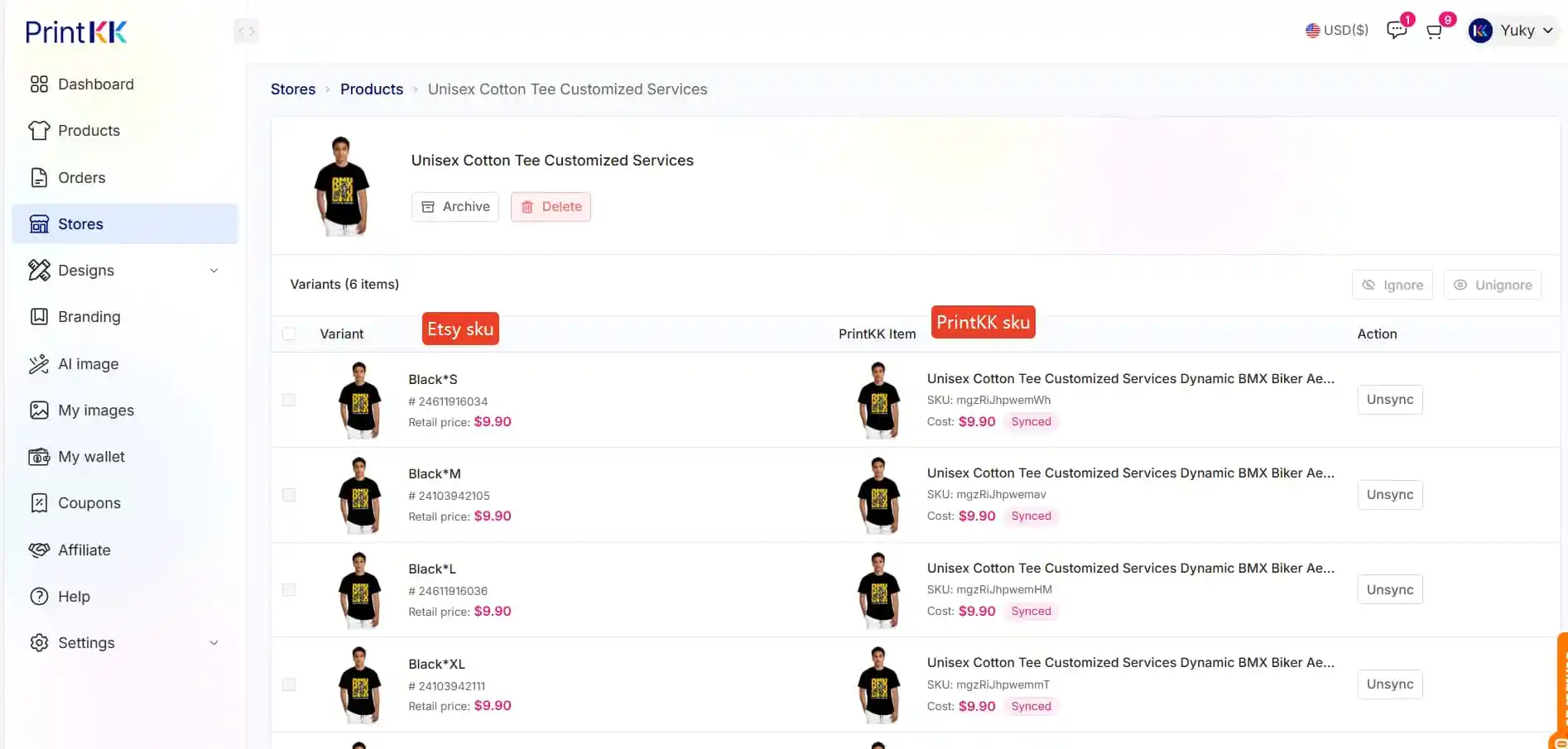1568x749 pixels.
Task: Follow the Products breadcrumb link
Action: [x=372, y=89]
